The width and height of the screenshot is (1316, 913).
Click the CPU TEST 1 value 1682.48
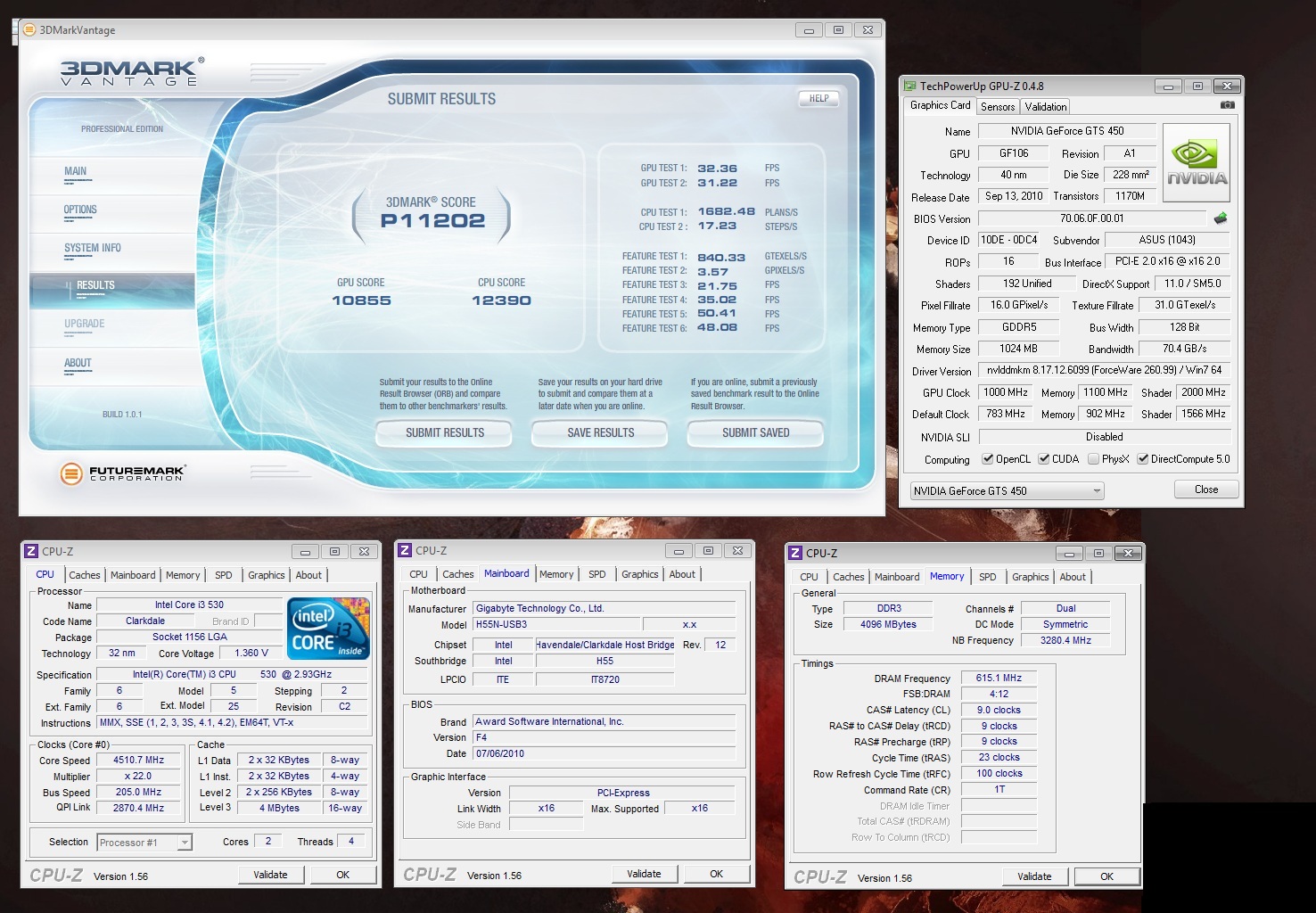[x=726, y=212]
